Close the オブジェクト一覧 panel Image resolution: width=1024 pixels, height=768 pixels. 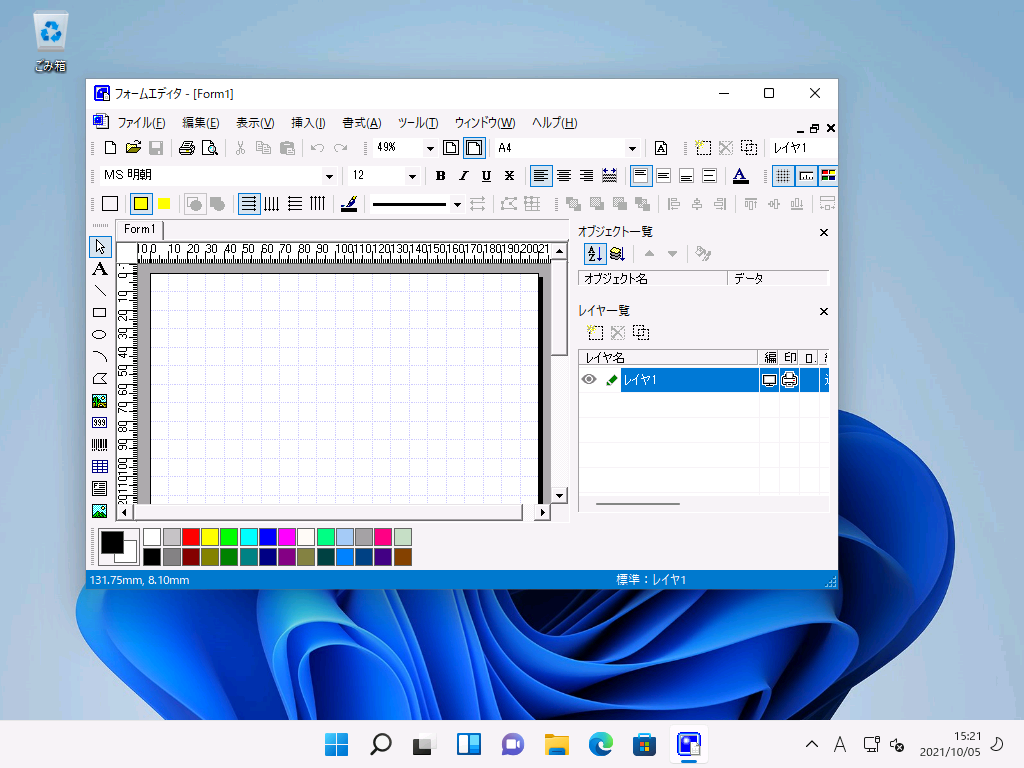coord(824,232)
